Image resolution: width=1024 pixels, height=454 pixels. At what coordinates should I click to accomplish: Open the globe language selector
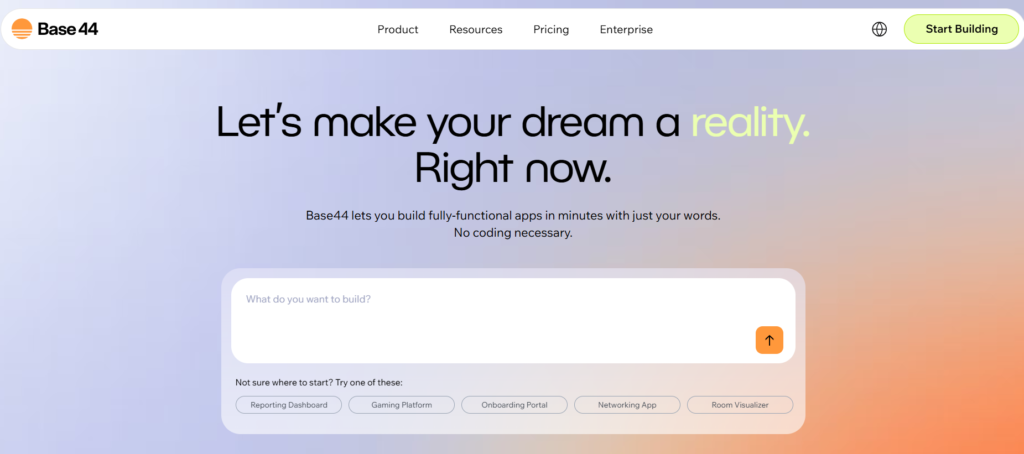879,29
